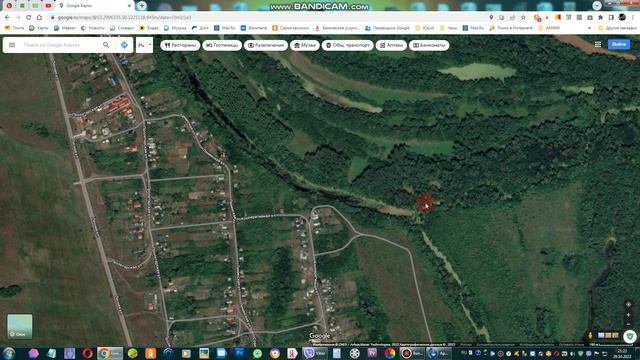
Task: Open the Видео bookmark
Action: coord(149,28)
